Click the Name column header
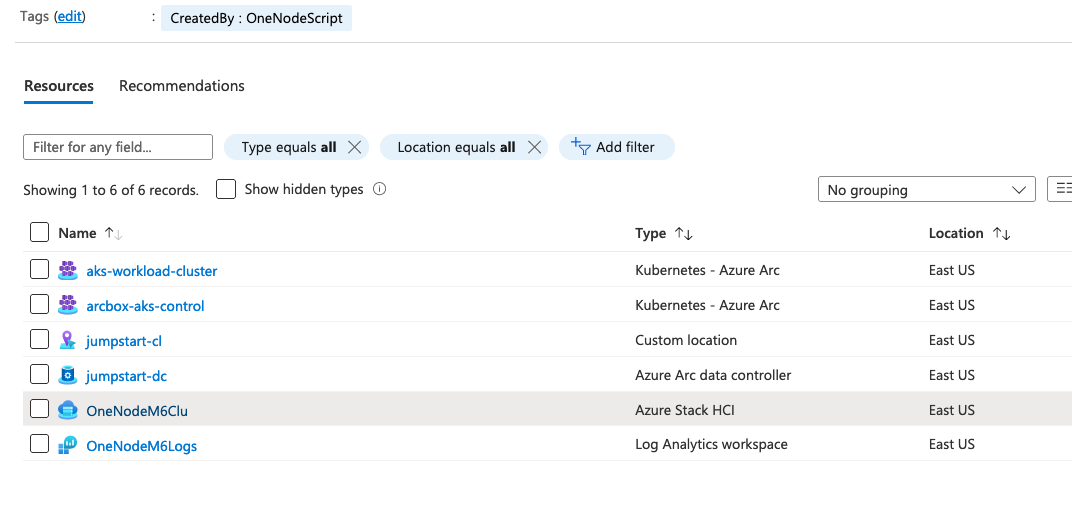This screenshot has width=1072, height=505. (77, 233)
